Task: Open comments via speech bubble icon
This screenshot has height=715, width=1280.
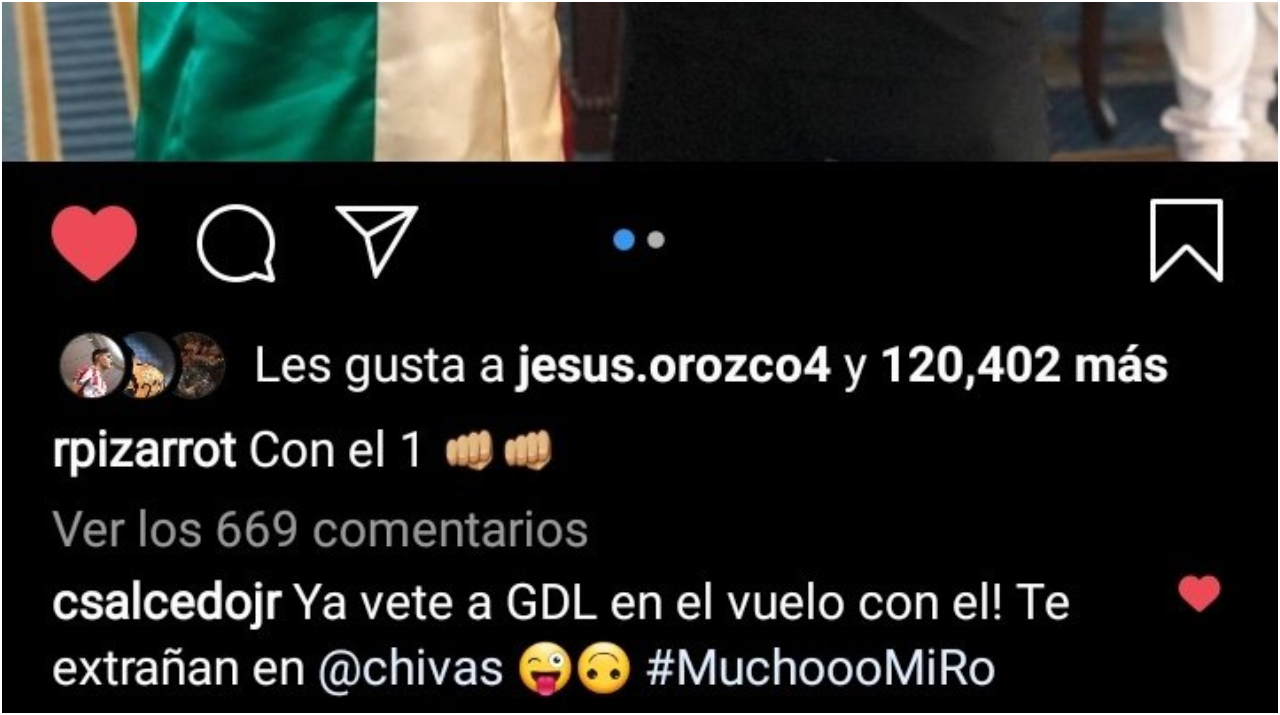Action: 236,242
